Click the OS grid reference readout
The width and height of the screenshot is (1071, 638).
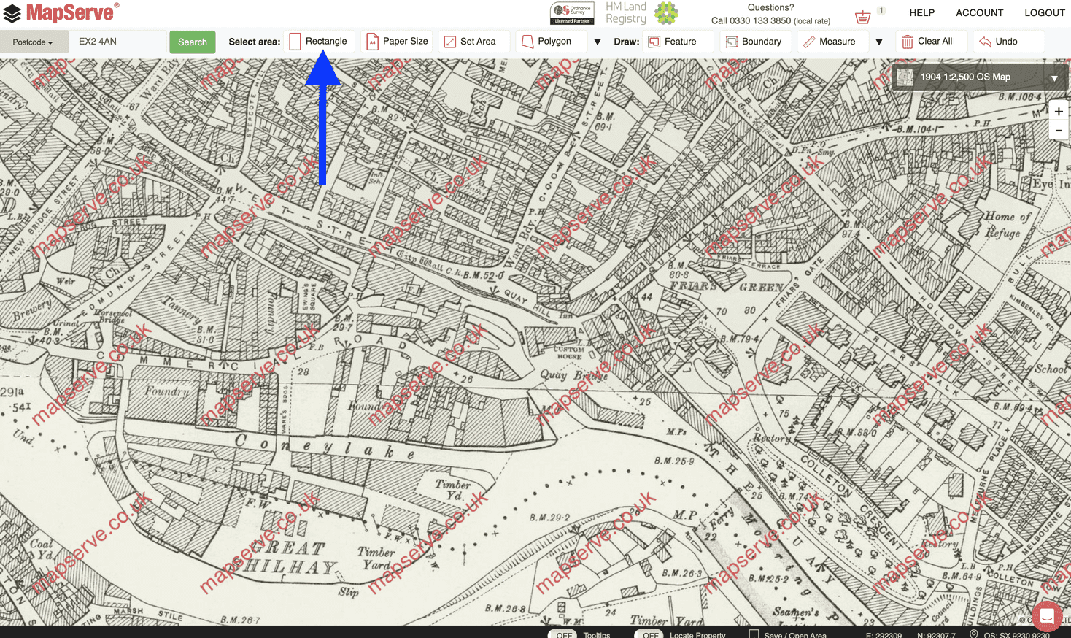pos(1015,635)
